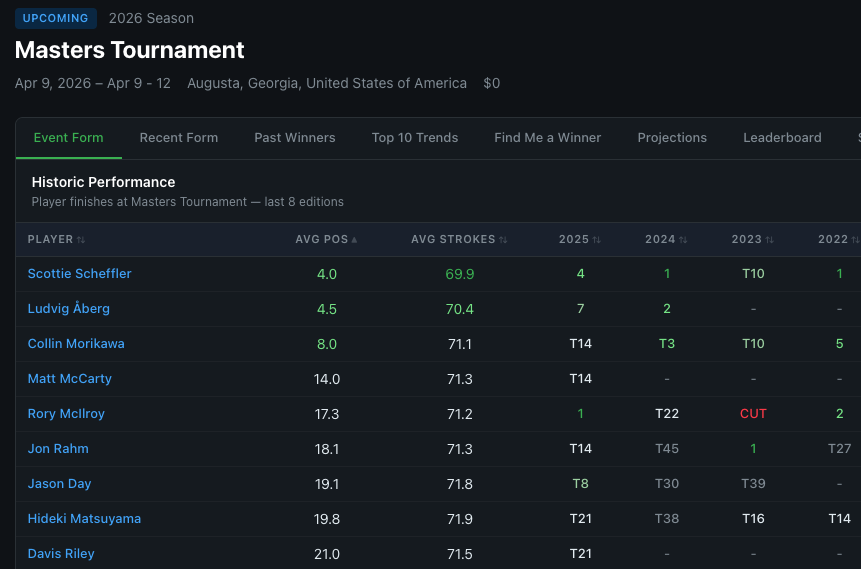Open Hideki Matsuyama player page
The height and width of the screenshot is (569, 861).
coord(84,519)
